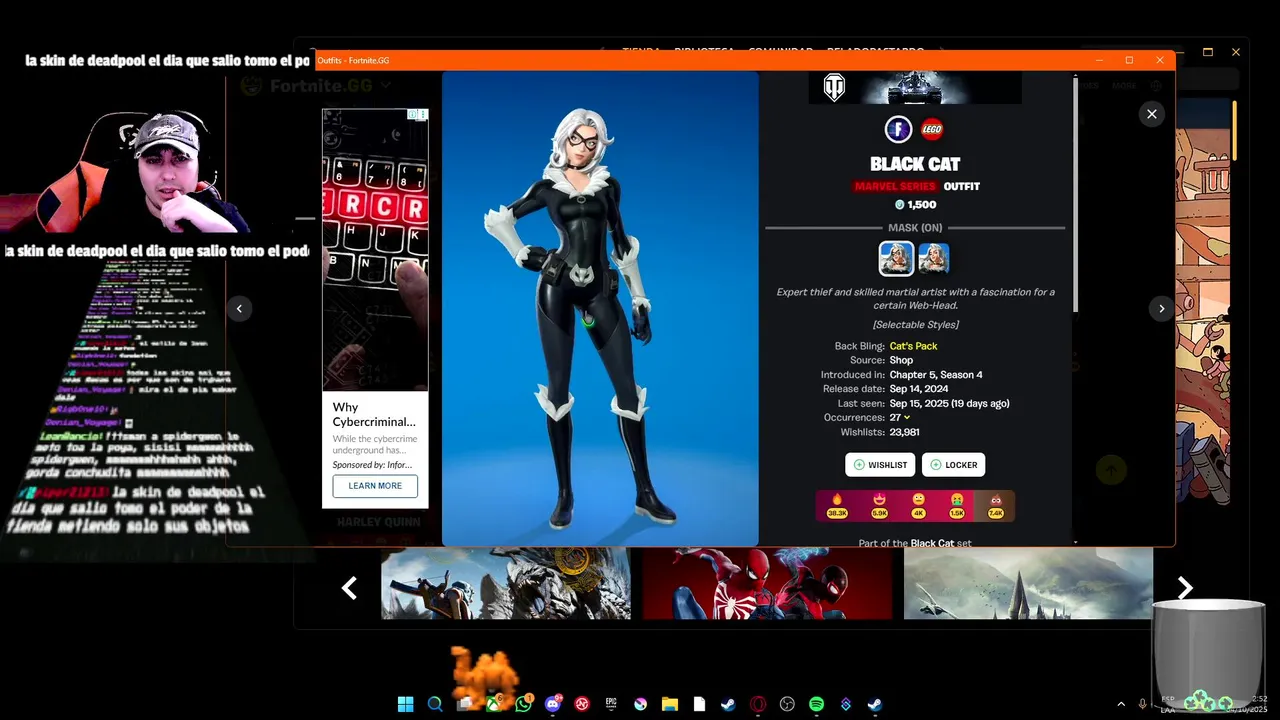Open the Spider-Man game thumbnail in Steam
Image resolution: width=1280 pixels, height=720 pixels.
(767, 583)
